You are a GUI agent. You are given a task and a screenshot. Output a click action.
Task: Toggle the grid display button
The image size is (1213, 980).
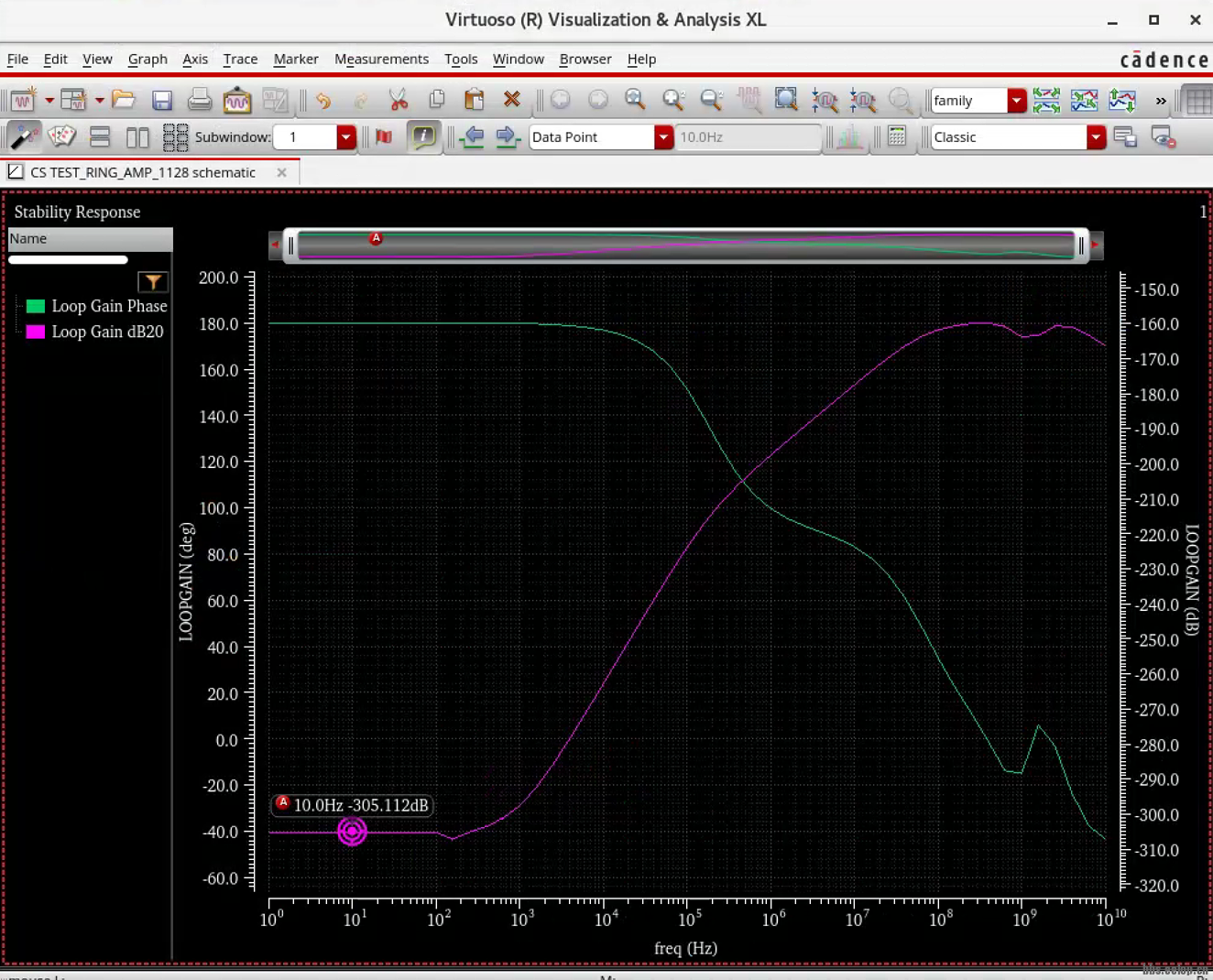[x=1198, y=101]
